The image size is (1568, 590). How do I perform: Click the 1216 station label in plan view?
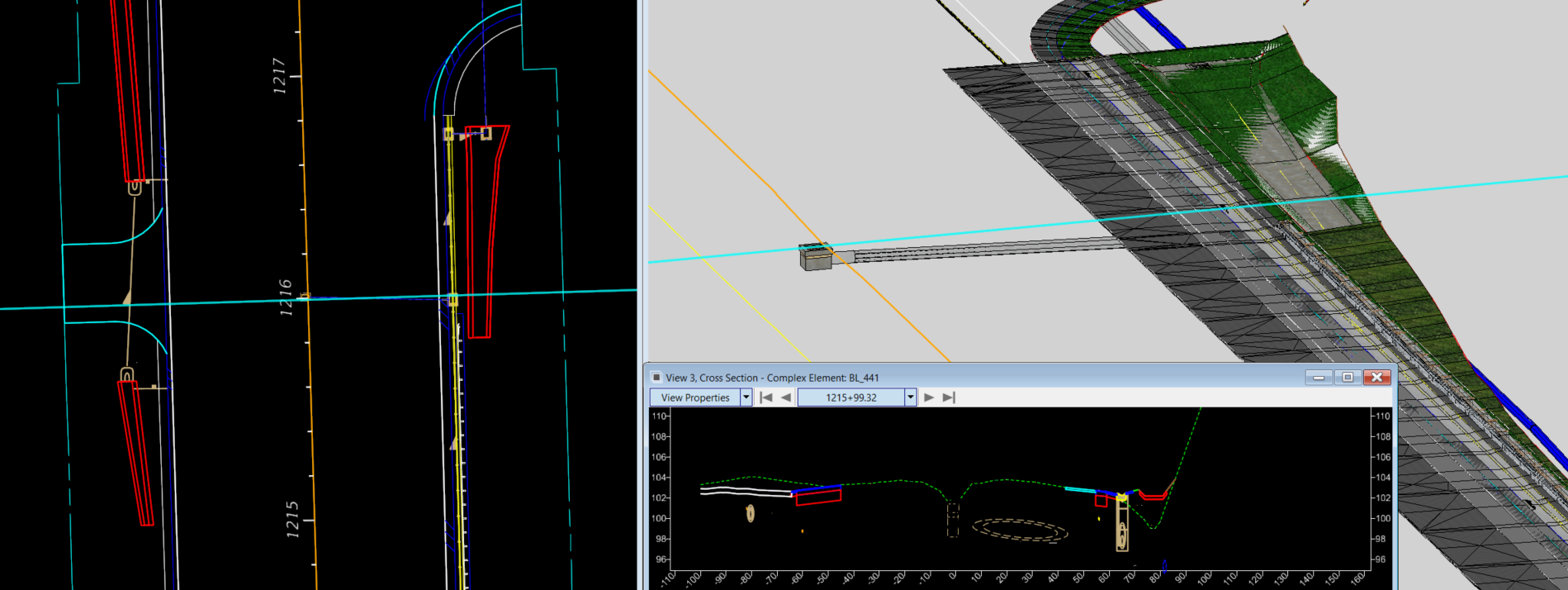(x=286, y=297)
